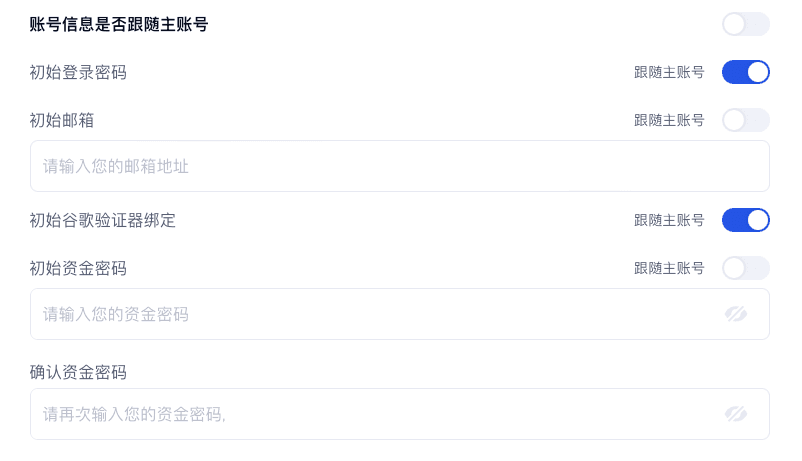
Task: Focus the 请再次输入您的资金密码 confirmation field
Action: click(370, 414)
